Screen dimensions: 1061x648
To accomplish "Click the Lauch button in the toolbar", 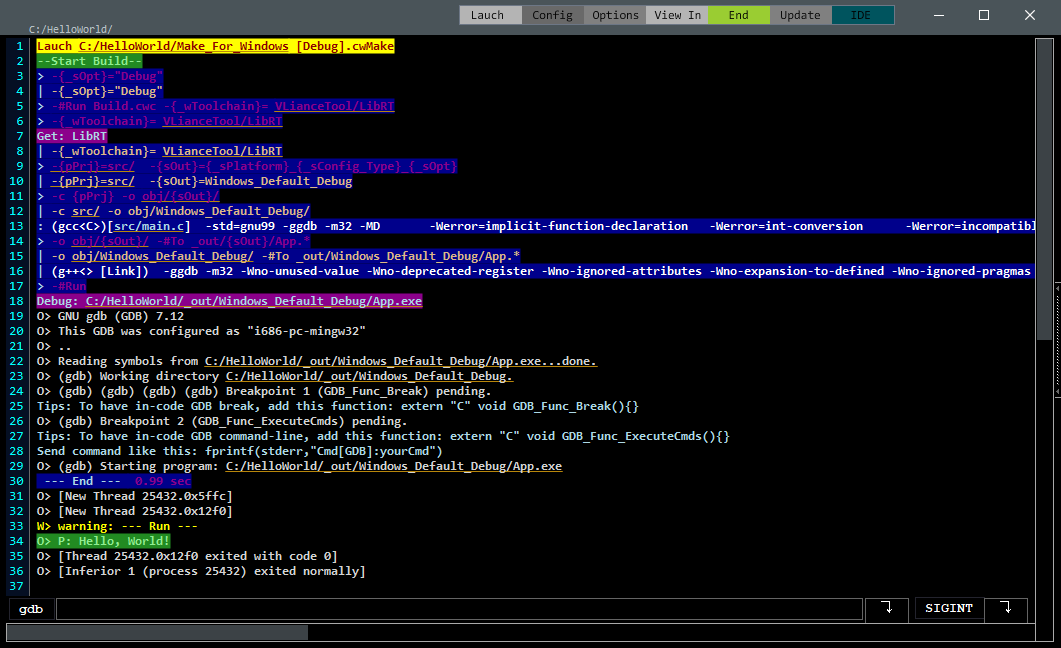I will (x=489, y=14).
